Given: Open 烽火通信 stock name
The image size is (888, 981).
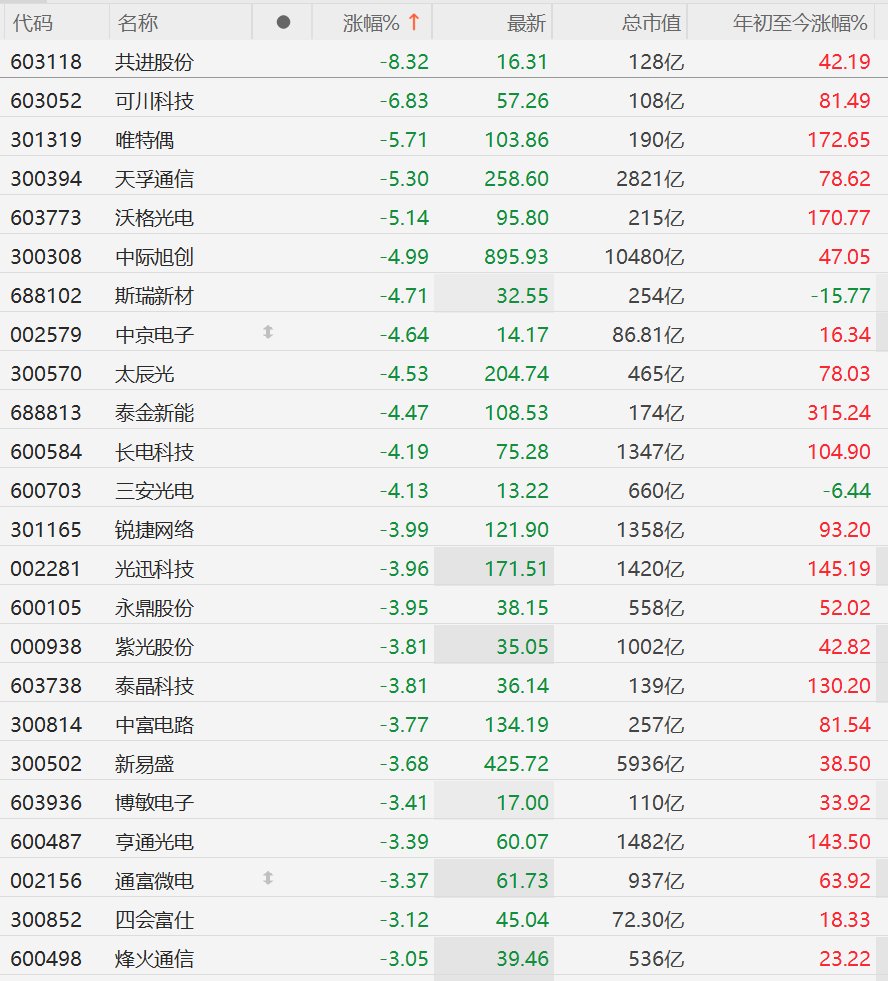Looking at the screenshot, I should click(155, 958).
